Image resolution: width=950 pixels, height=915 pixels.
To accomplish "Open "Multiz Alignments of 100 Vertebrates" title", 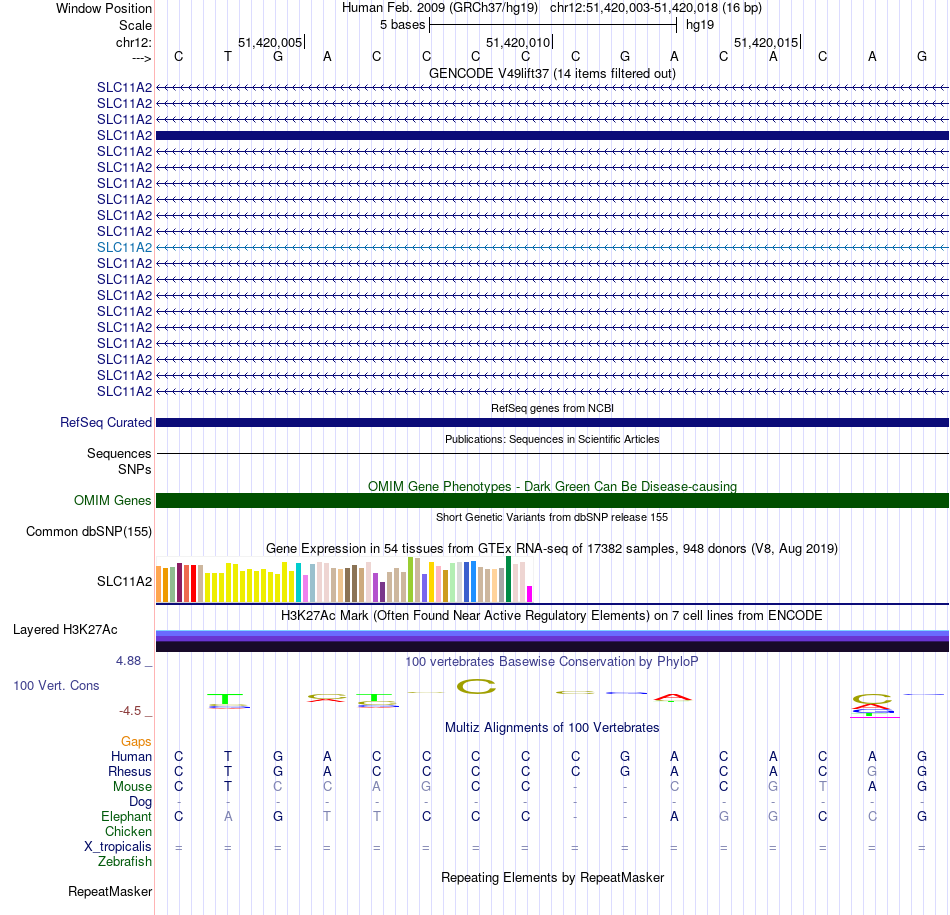I will point(552,727).
